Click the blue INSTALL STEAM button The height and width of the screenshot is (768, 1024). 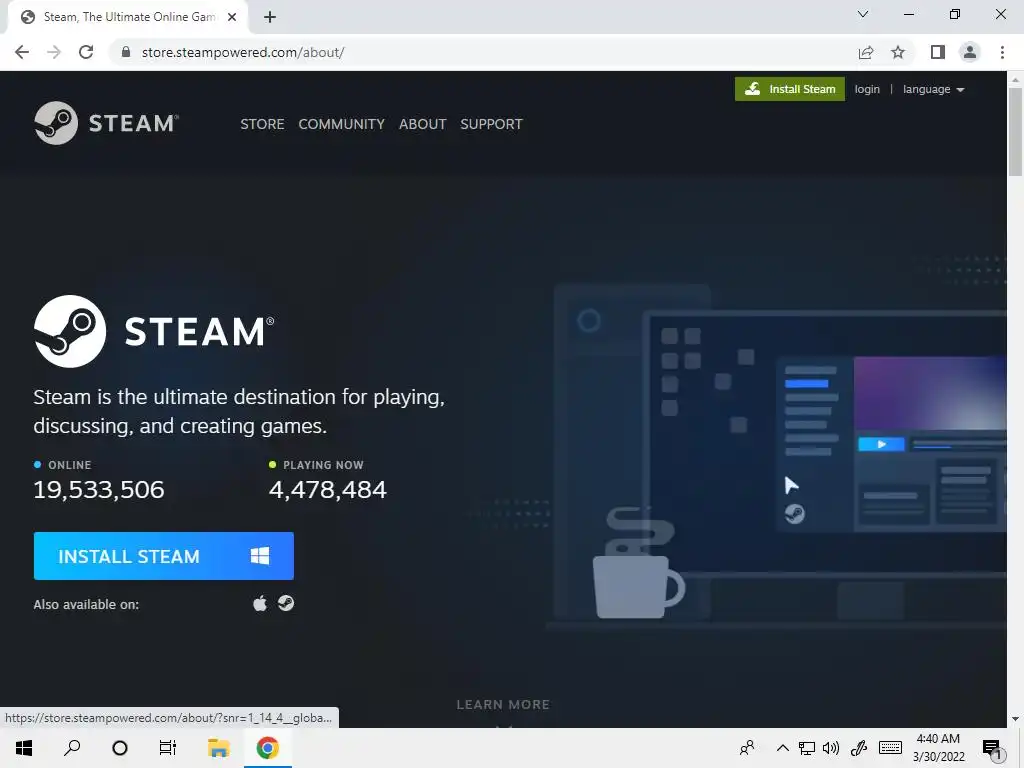point(163,556)
